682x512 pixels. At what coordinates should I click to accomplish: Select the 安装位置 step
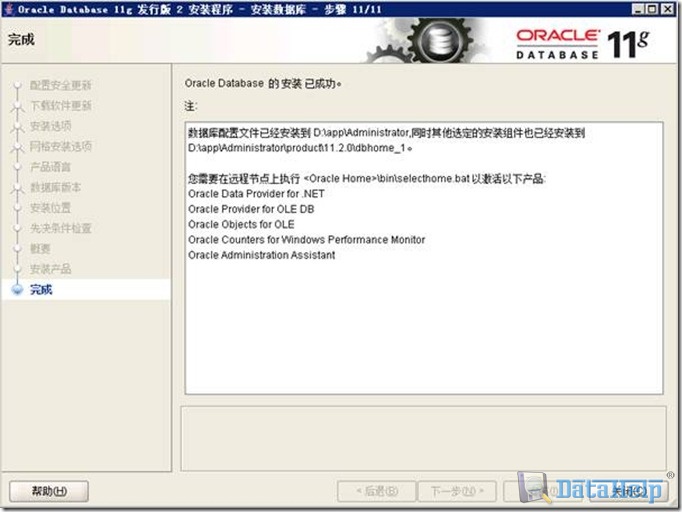50,208
